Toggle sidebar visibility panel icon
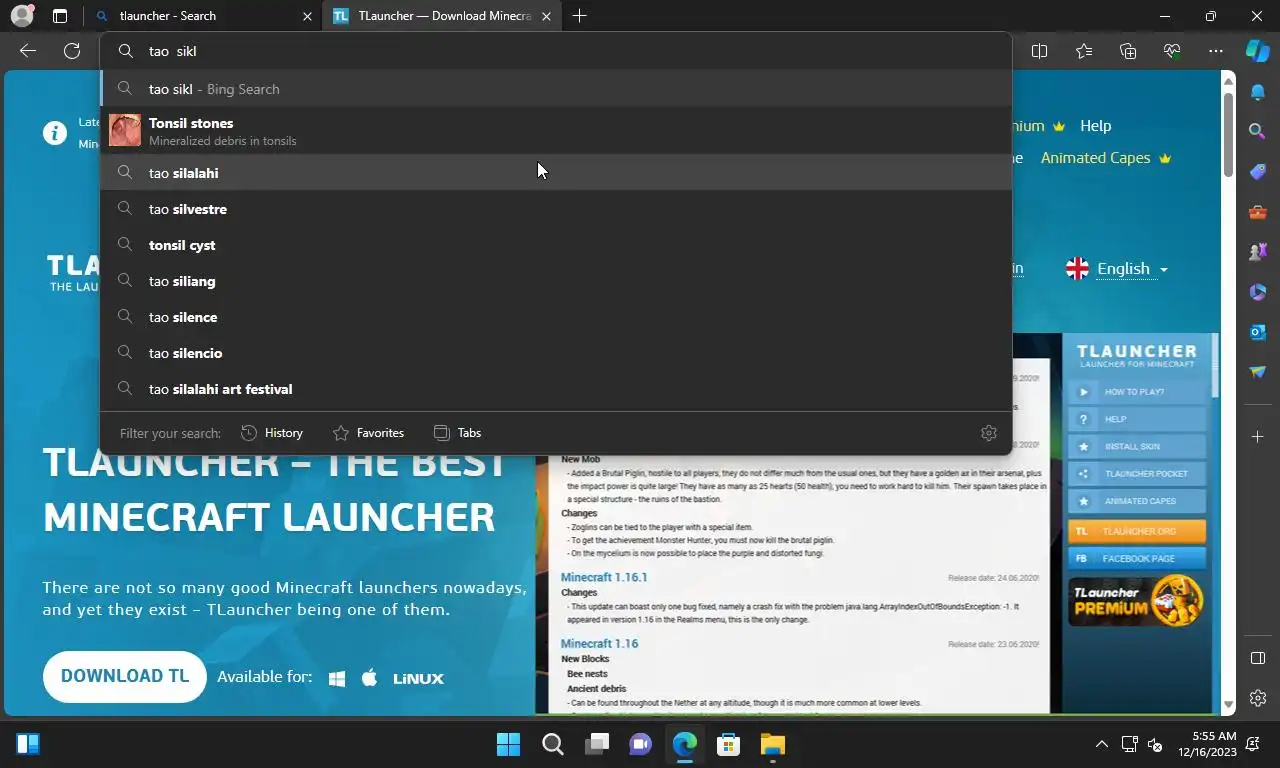This screenshot has height=768, width=1280. coord(1258,658)
